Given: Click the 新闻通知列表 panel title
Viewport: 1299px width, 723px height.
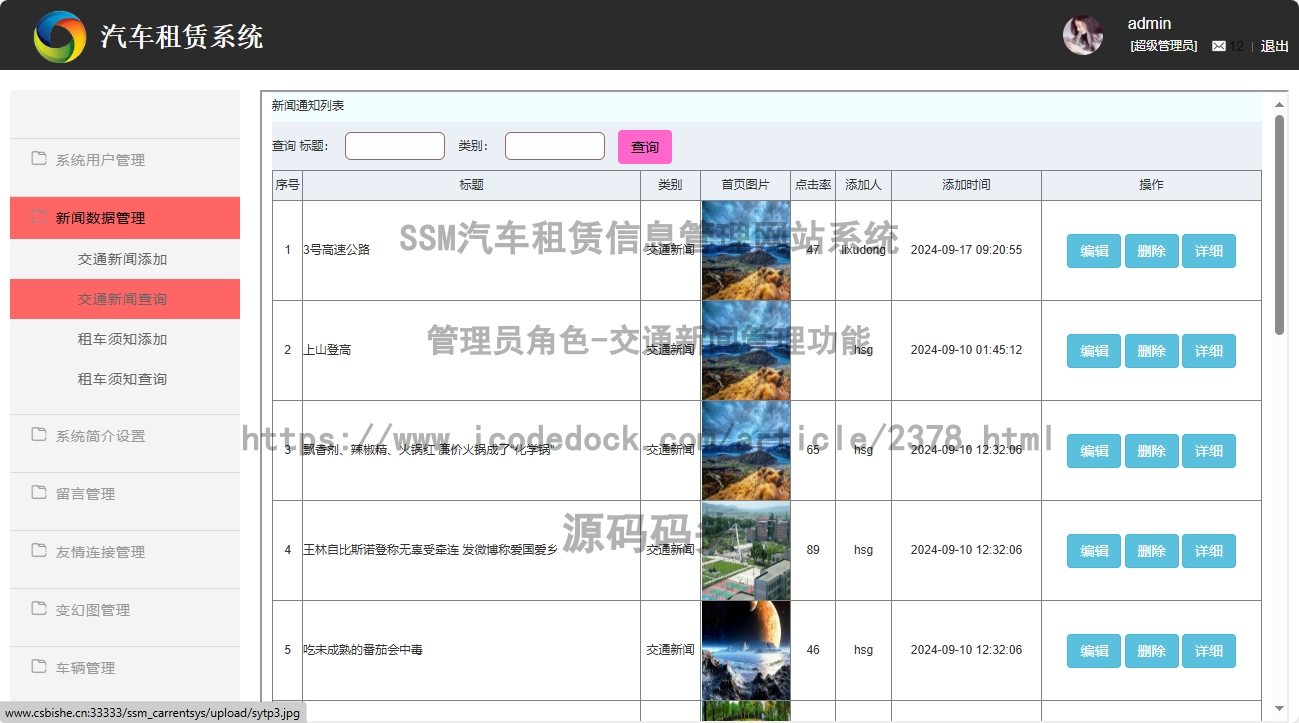Looking at the screenshot, I should point(308,105).
